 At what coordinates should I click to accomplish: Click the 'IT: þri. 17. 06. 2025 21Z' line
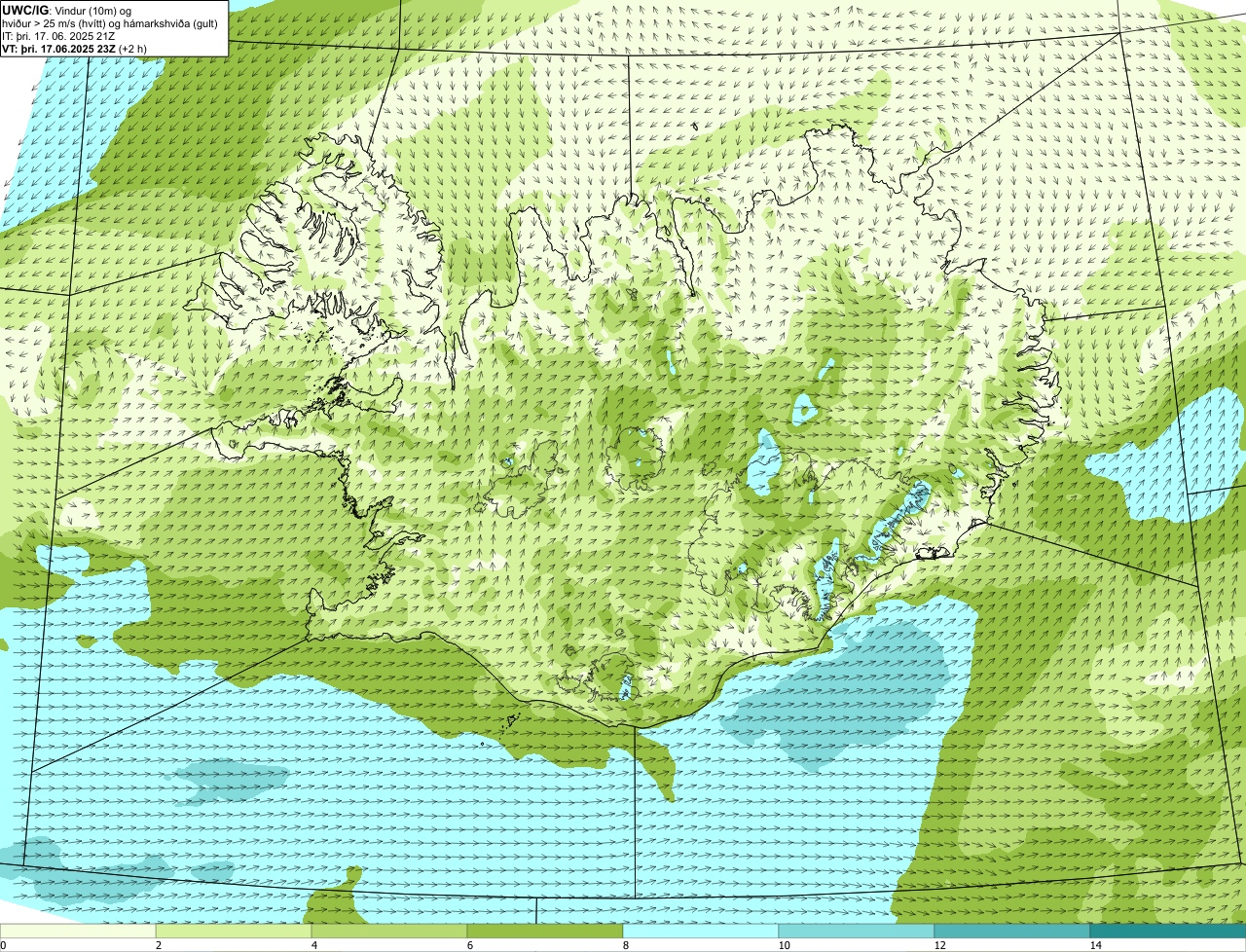pyautogui.click(x=59, y=35)
